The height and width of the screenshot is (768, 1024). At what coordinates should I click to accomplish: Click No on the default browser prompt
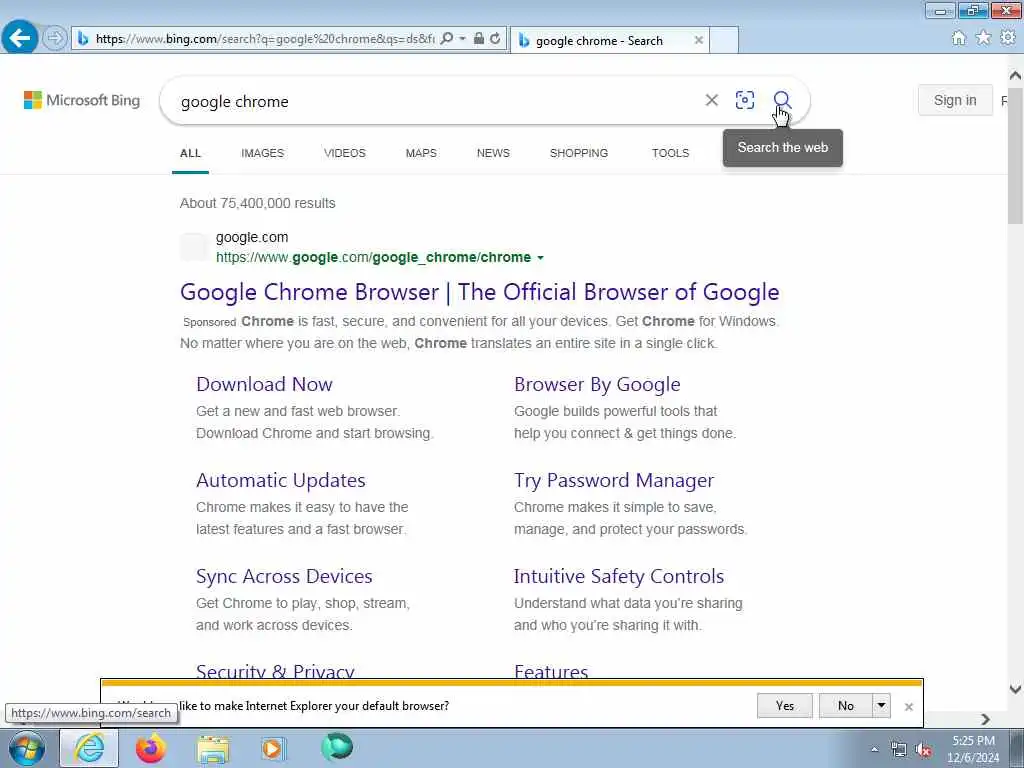pyautogui.click(x=846, y=706)
